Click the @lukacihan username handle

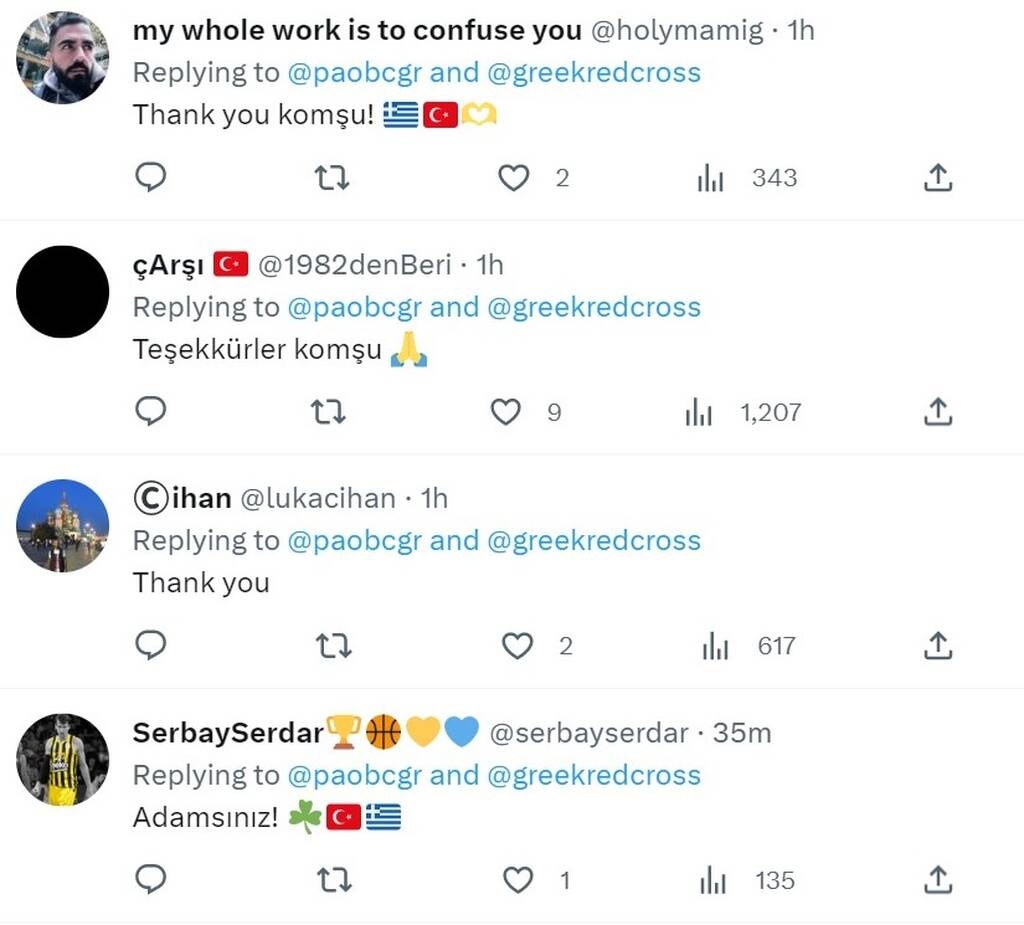click(x=318, y=498)
